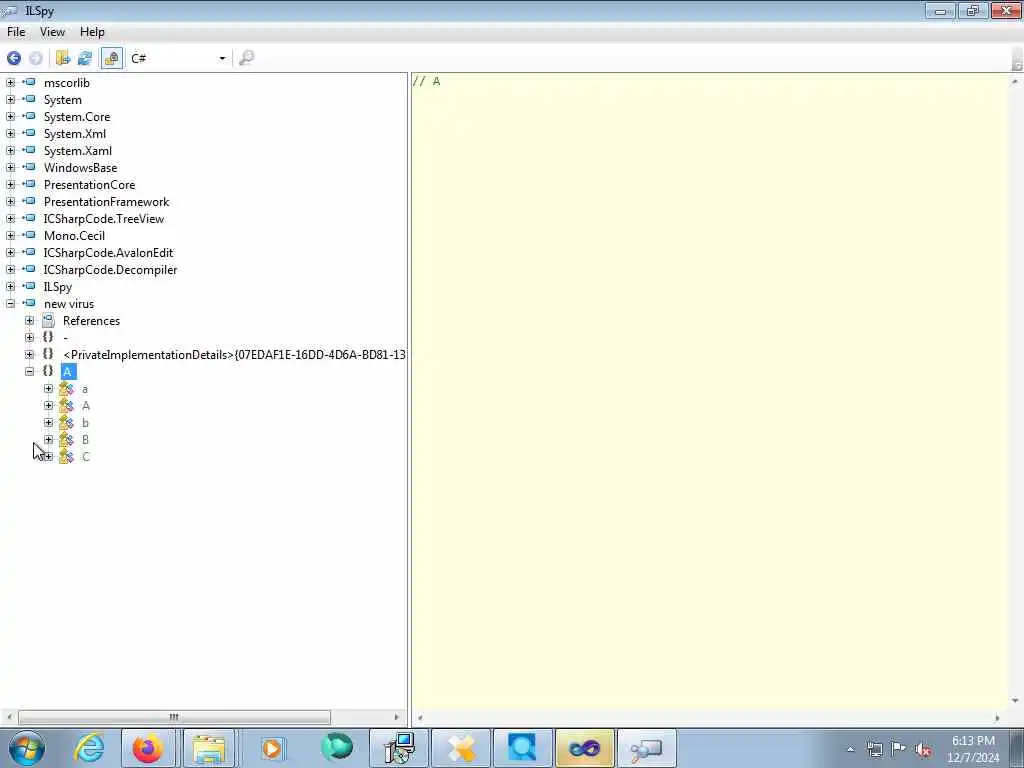Click the PresentationFramework assembly icon
This screenshot has width=1024, height=768.
tap(29, 201)
